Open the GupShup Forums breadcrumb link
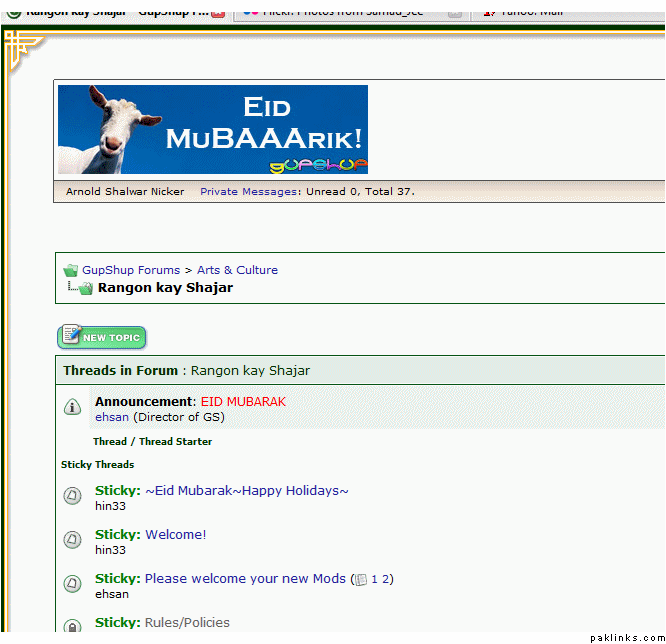This screenshot has width=666, height=644. pyautogui.click(x=131, y=270)
